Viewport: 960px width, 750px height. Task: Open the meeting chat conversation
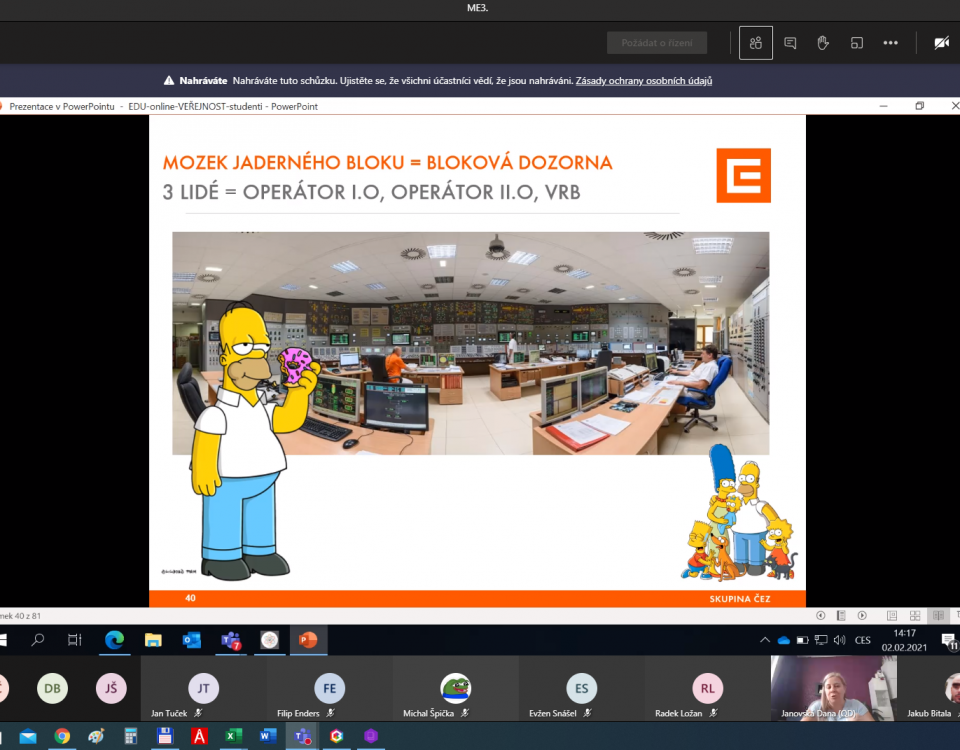(x=790, y=43)
